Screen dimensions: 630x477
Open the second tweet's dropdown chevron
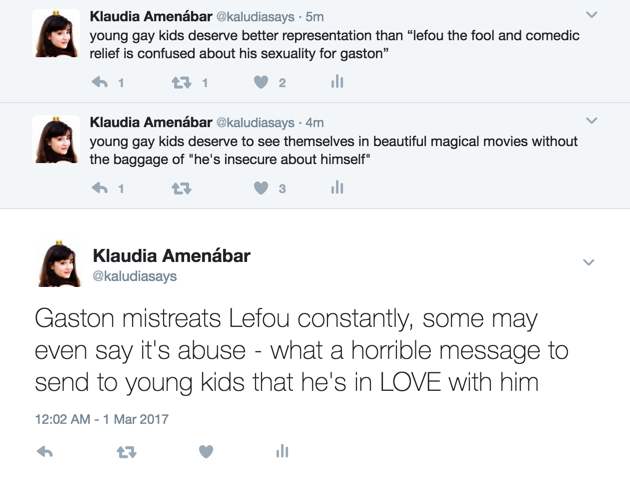click(591, 121)
